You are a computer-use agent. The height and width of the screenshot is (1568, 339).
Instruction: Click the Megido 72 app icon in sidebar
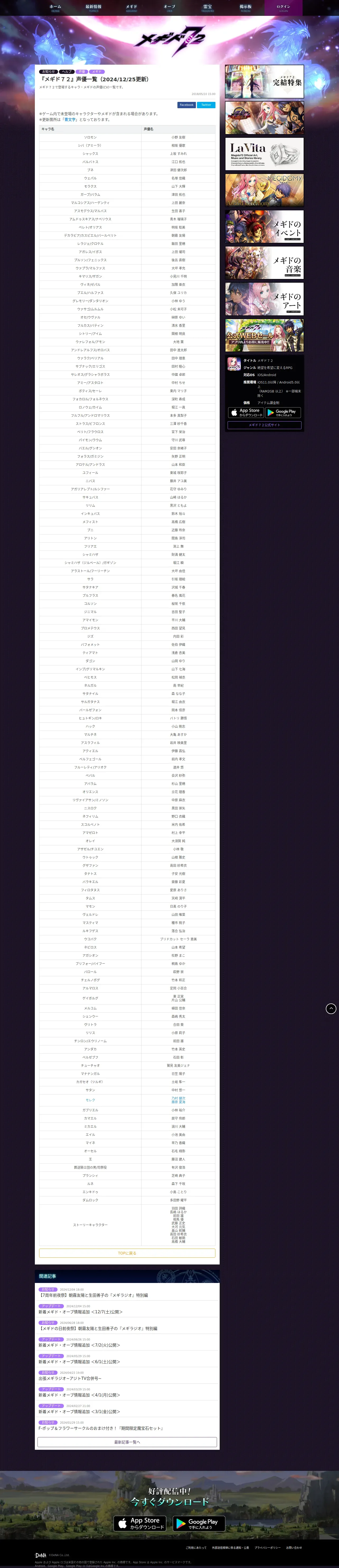click(234, 364)
